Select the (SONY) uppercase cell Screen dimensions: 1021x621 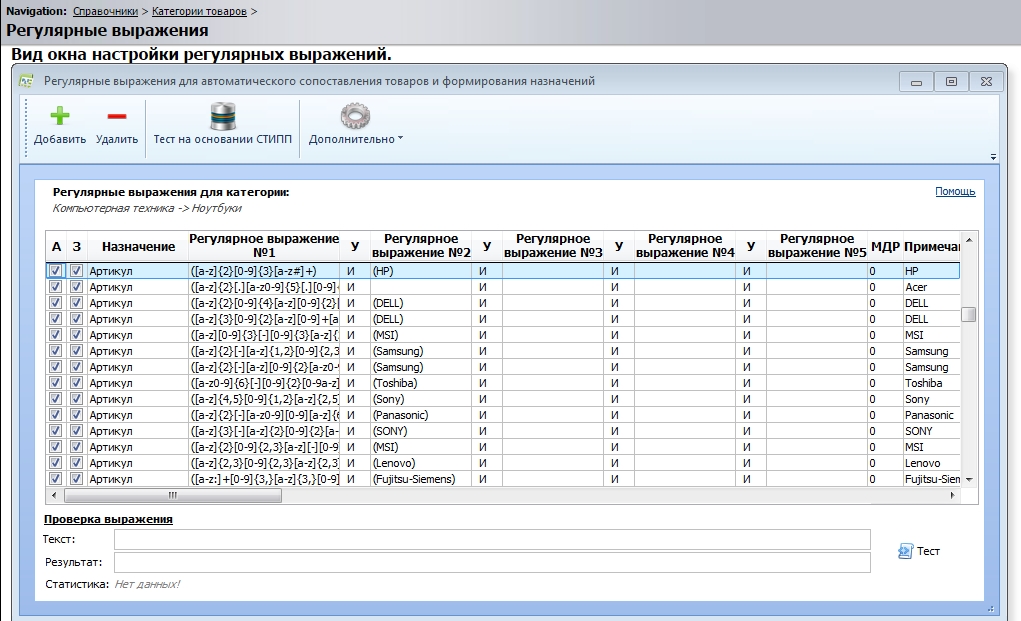point(421,431)
